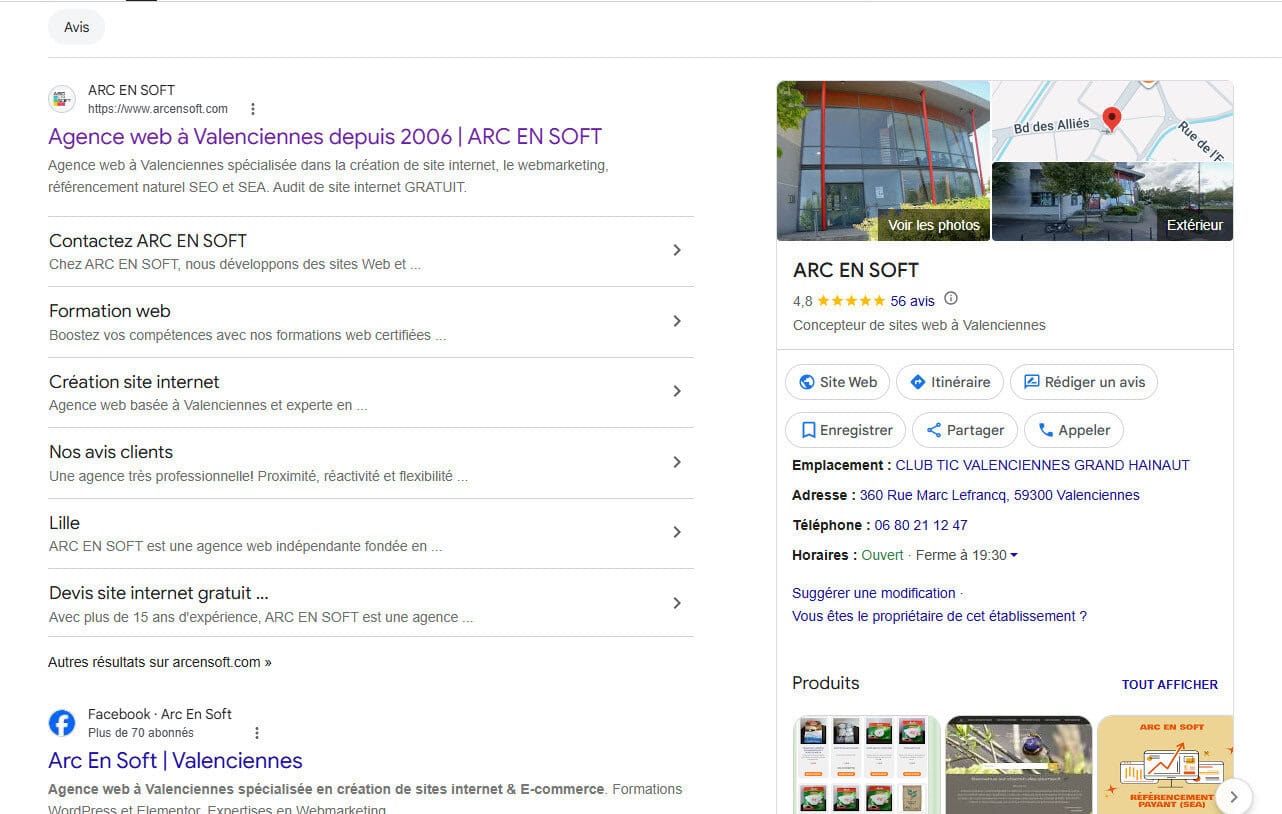
Task: Open the Voir les photos building thumbnail
Action: 883,161
